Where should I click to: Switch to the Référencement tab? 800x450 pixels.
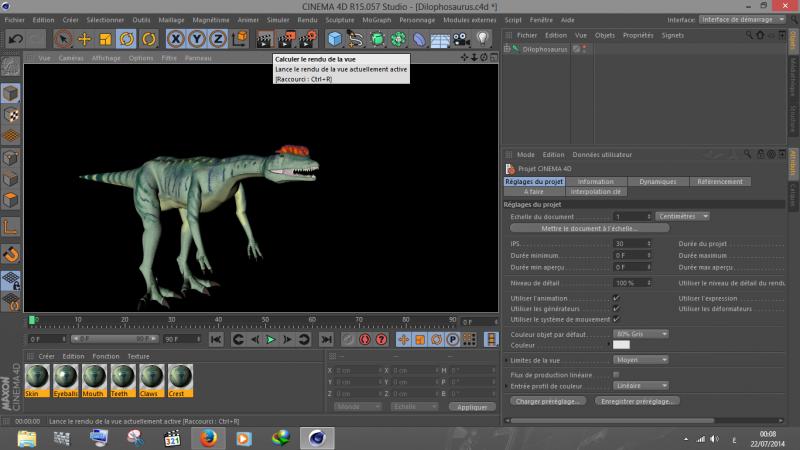pos(720,182)
